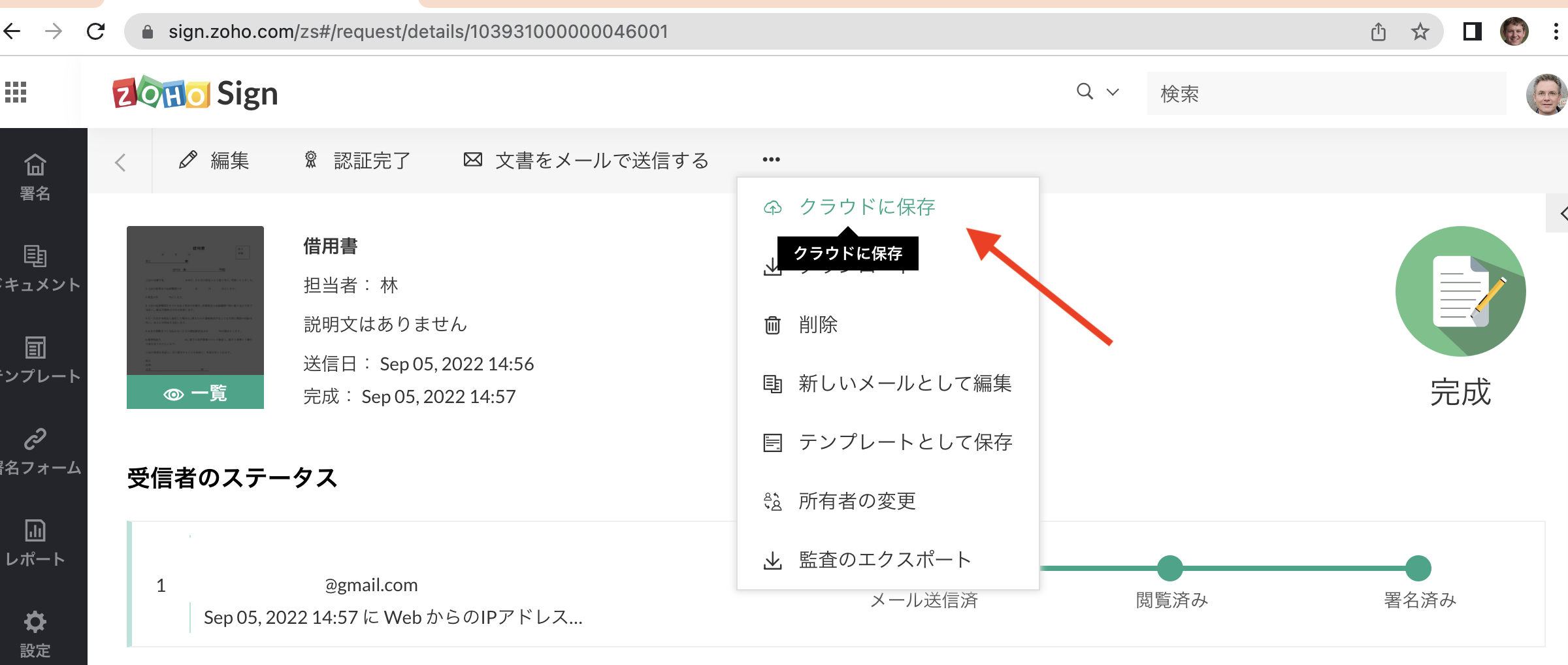Go to 署名 home in sidebar

[35, 176]
